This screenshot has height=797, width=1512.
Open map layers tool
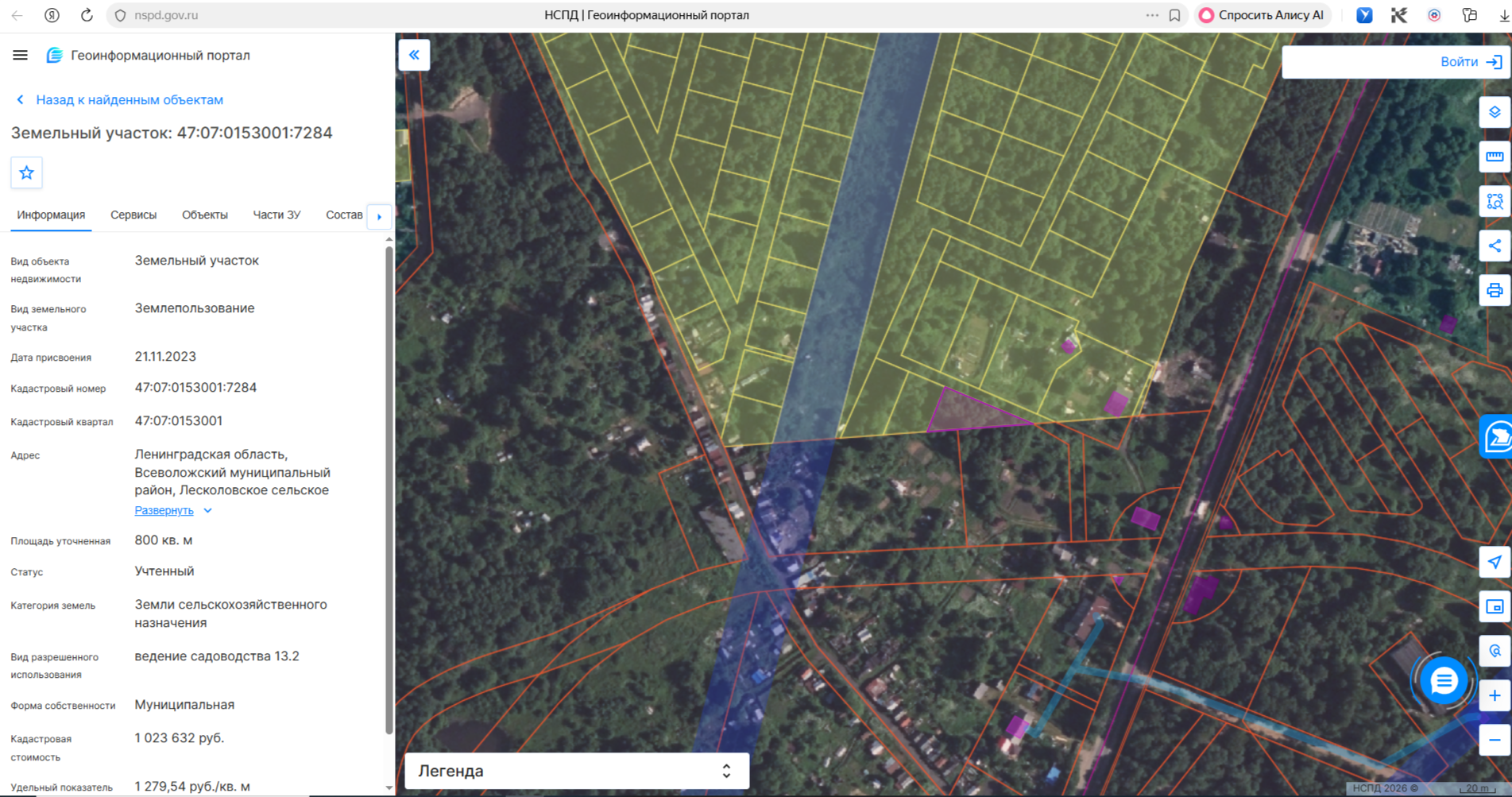pyautogui.click(x=1495, y=112)
